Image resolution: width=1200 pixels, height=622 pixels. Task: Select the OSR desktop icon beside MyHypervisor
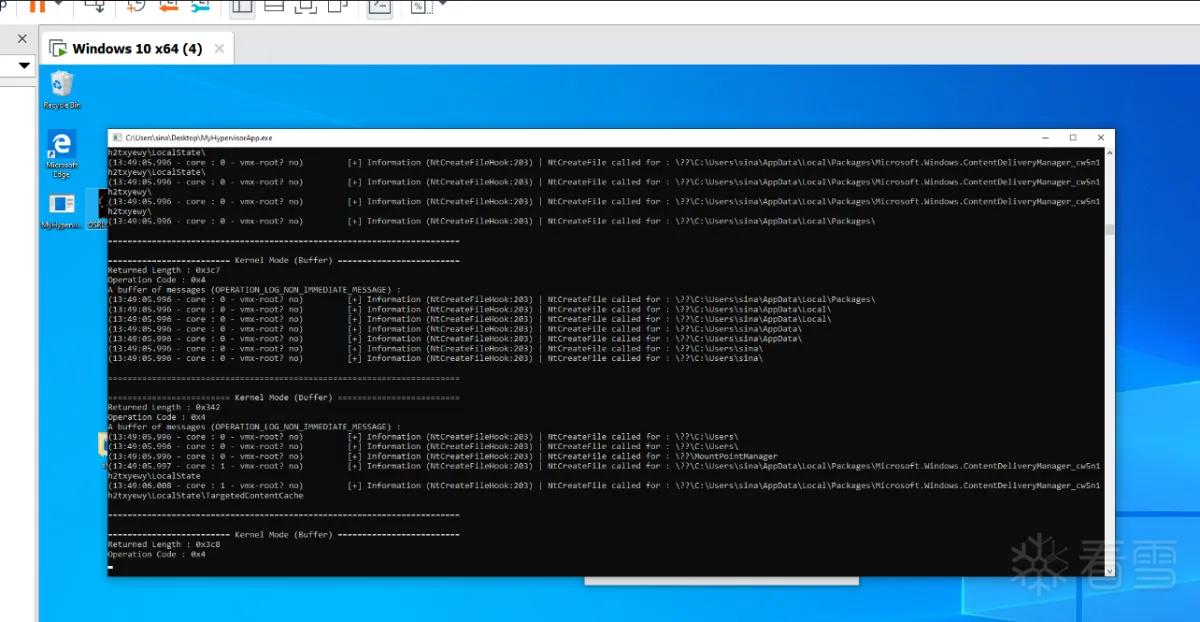pyautogui.click(x=97, y=211)
